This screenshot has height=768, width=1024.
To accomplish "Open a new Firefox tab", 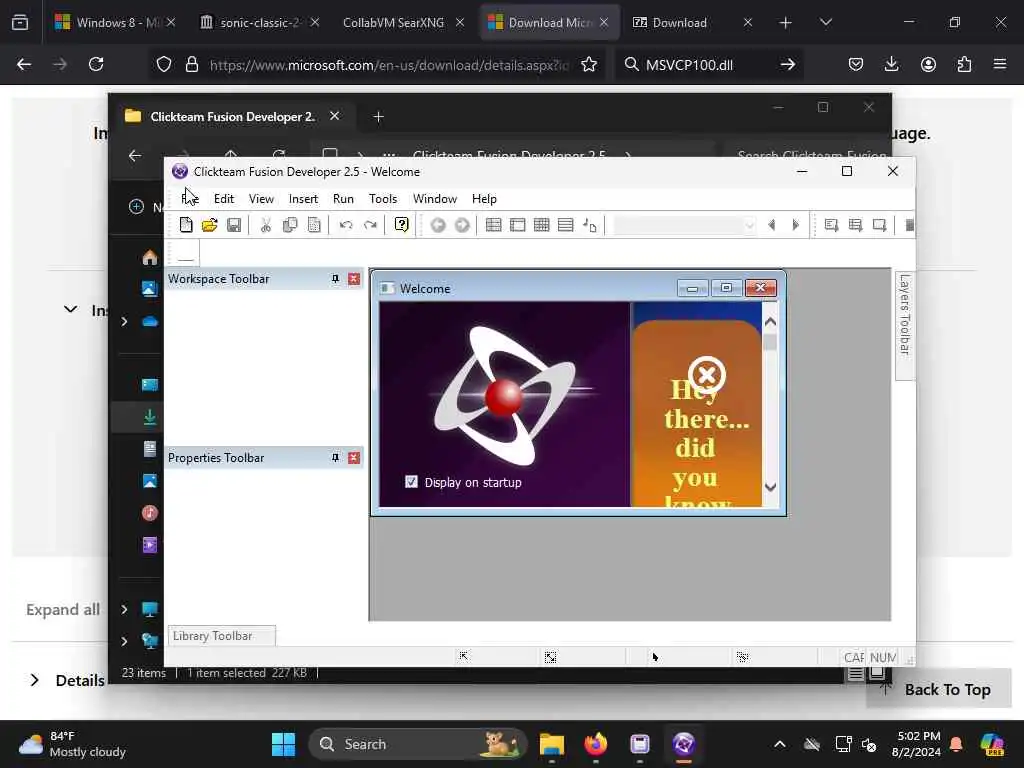I will point(786,23).
